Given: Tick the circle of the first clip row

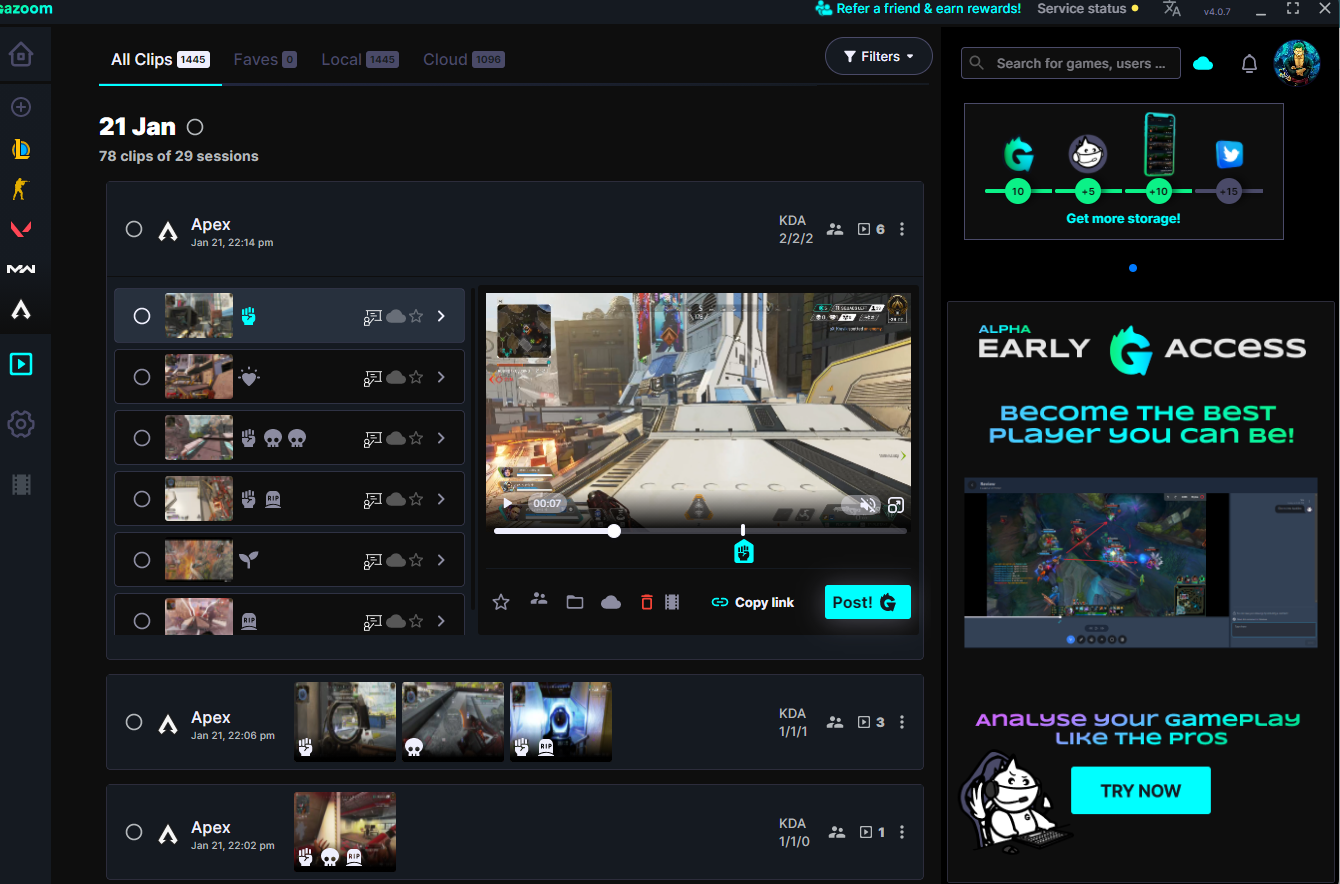Looking at the screenshot, I should [x=142, y=316].
